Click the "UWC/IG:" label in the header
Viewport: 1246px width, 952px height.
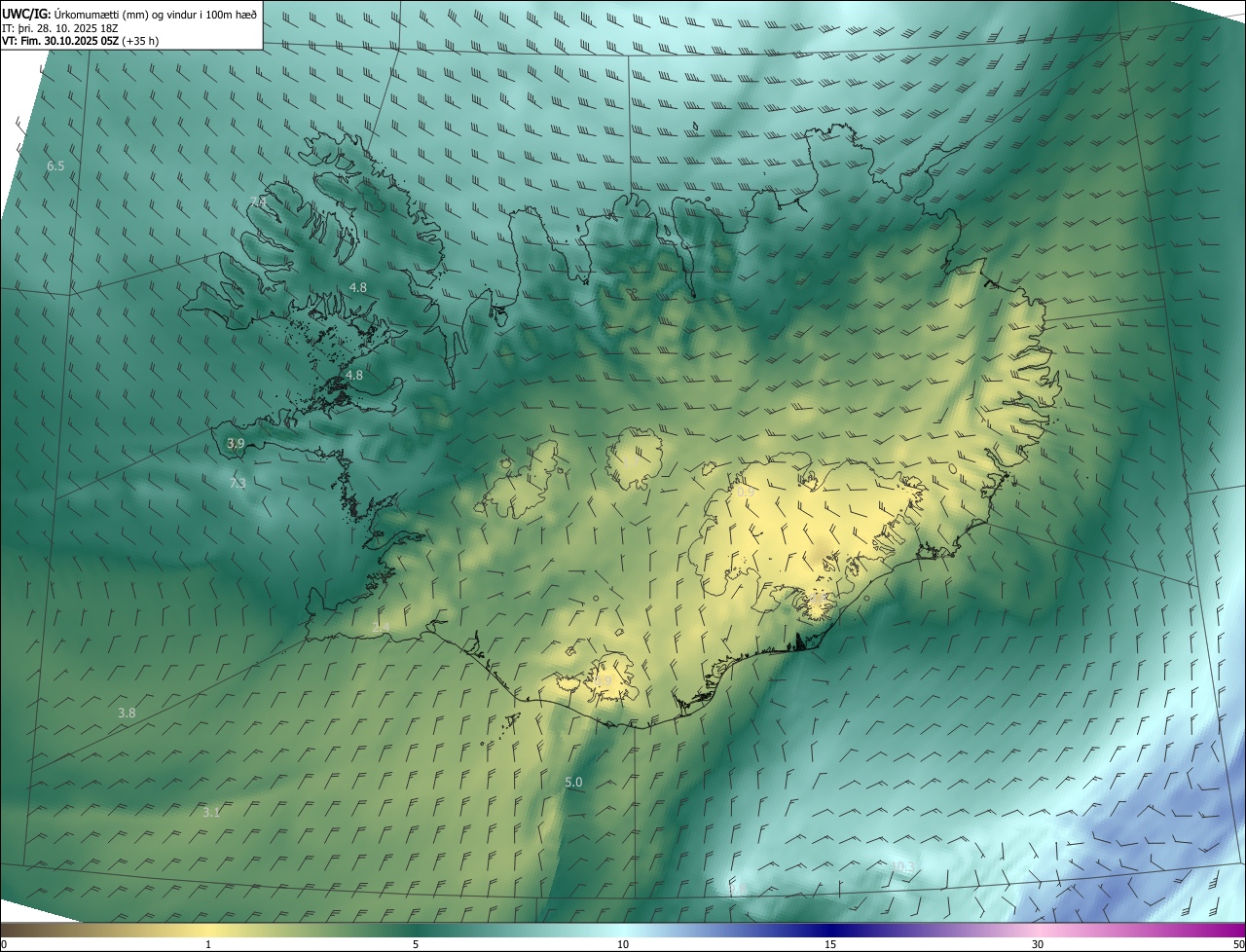26,15
